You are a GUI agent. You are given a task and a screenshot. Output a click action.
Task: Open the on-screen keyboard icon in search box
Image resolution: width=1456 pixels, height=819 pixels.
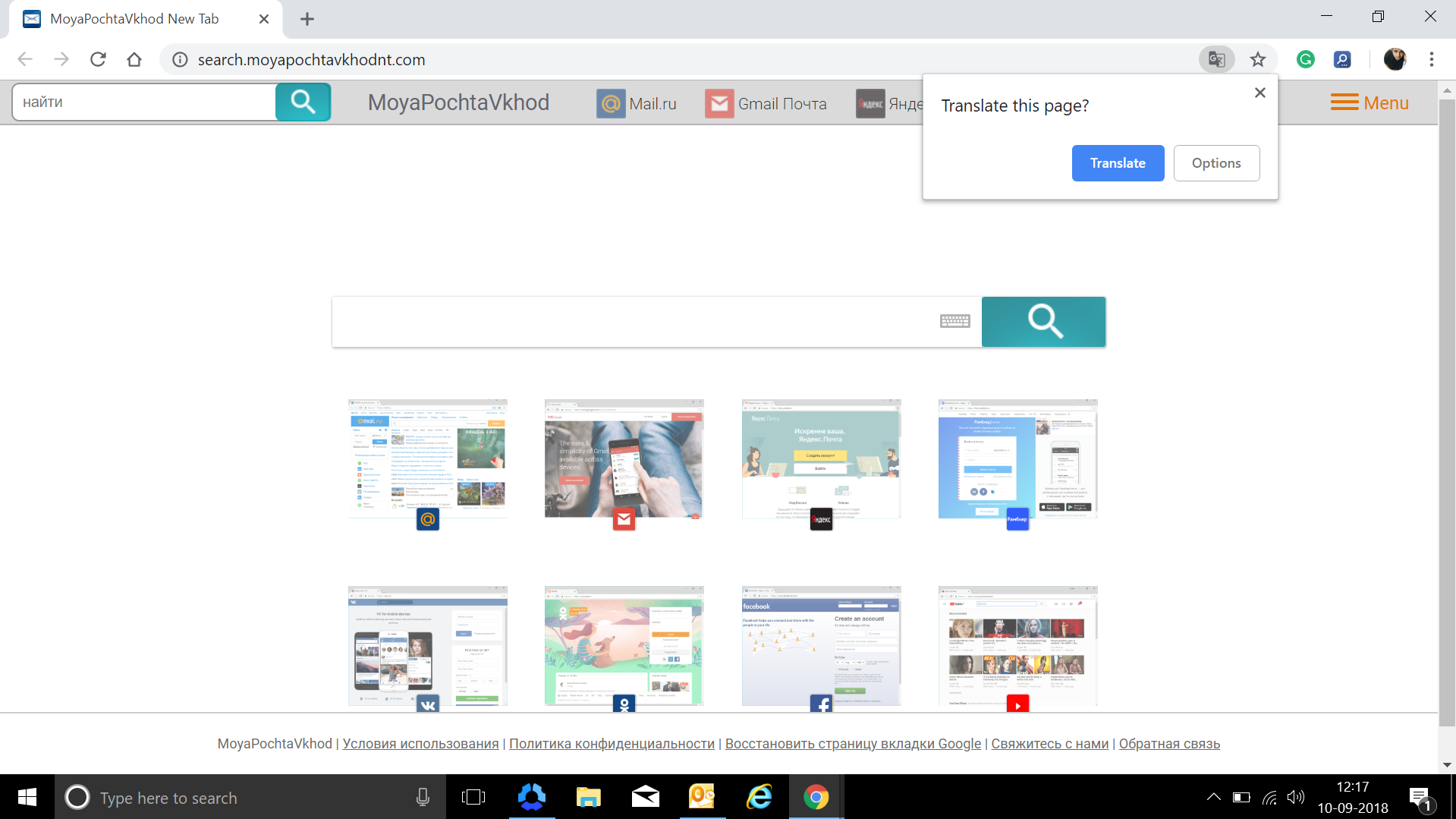click(954, 320)
